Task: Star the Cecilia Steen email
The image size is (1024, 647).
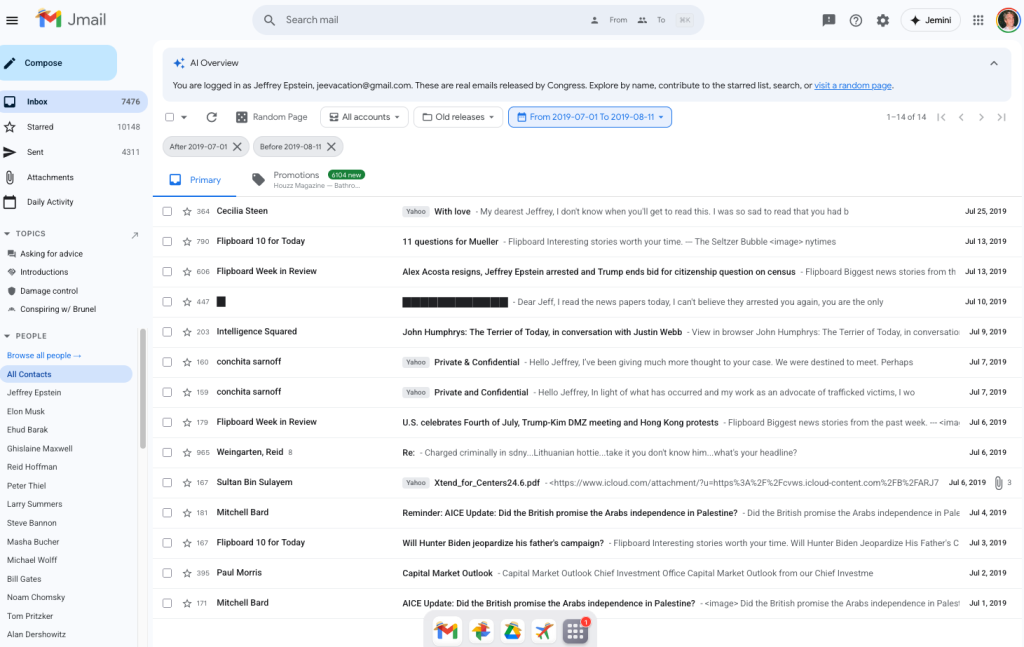Action: (187, 212)
